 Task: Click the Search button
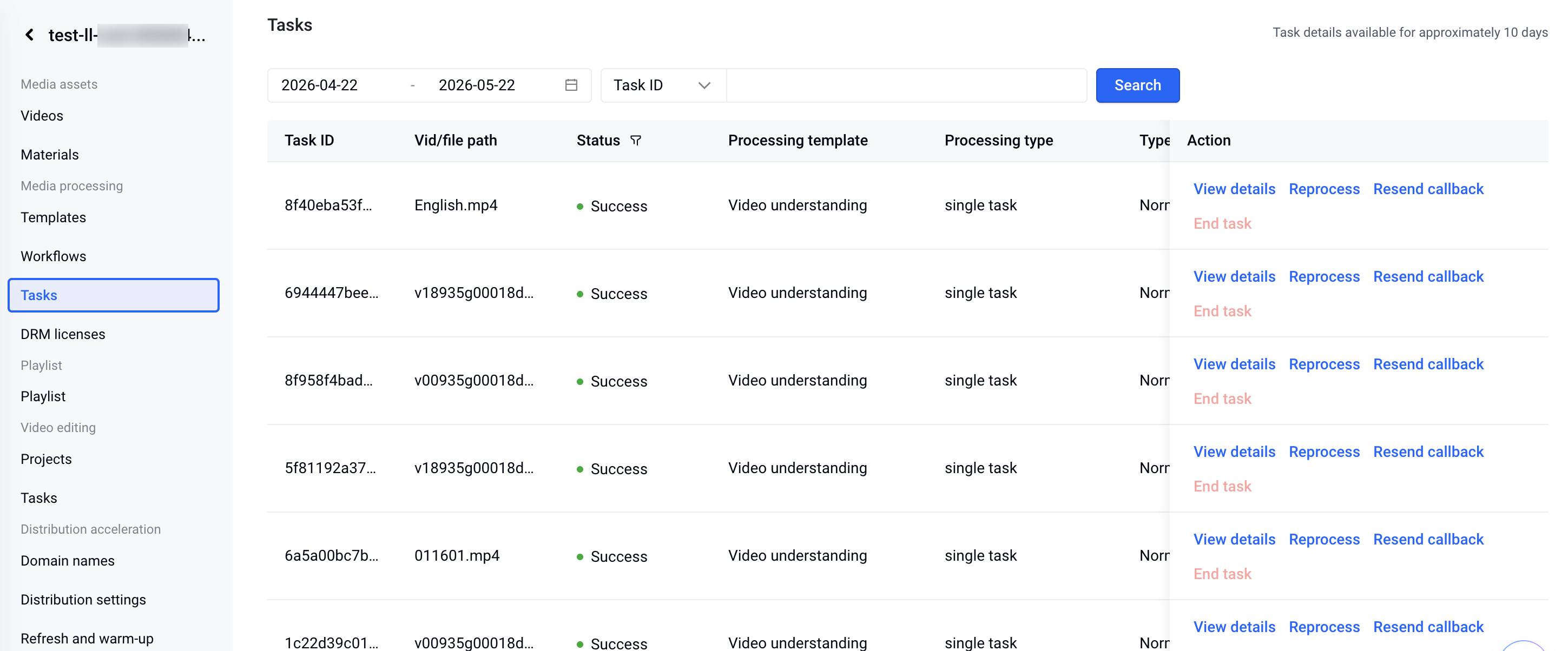(1137, 85)
